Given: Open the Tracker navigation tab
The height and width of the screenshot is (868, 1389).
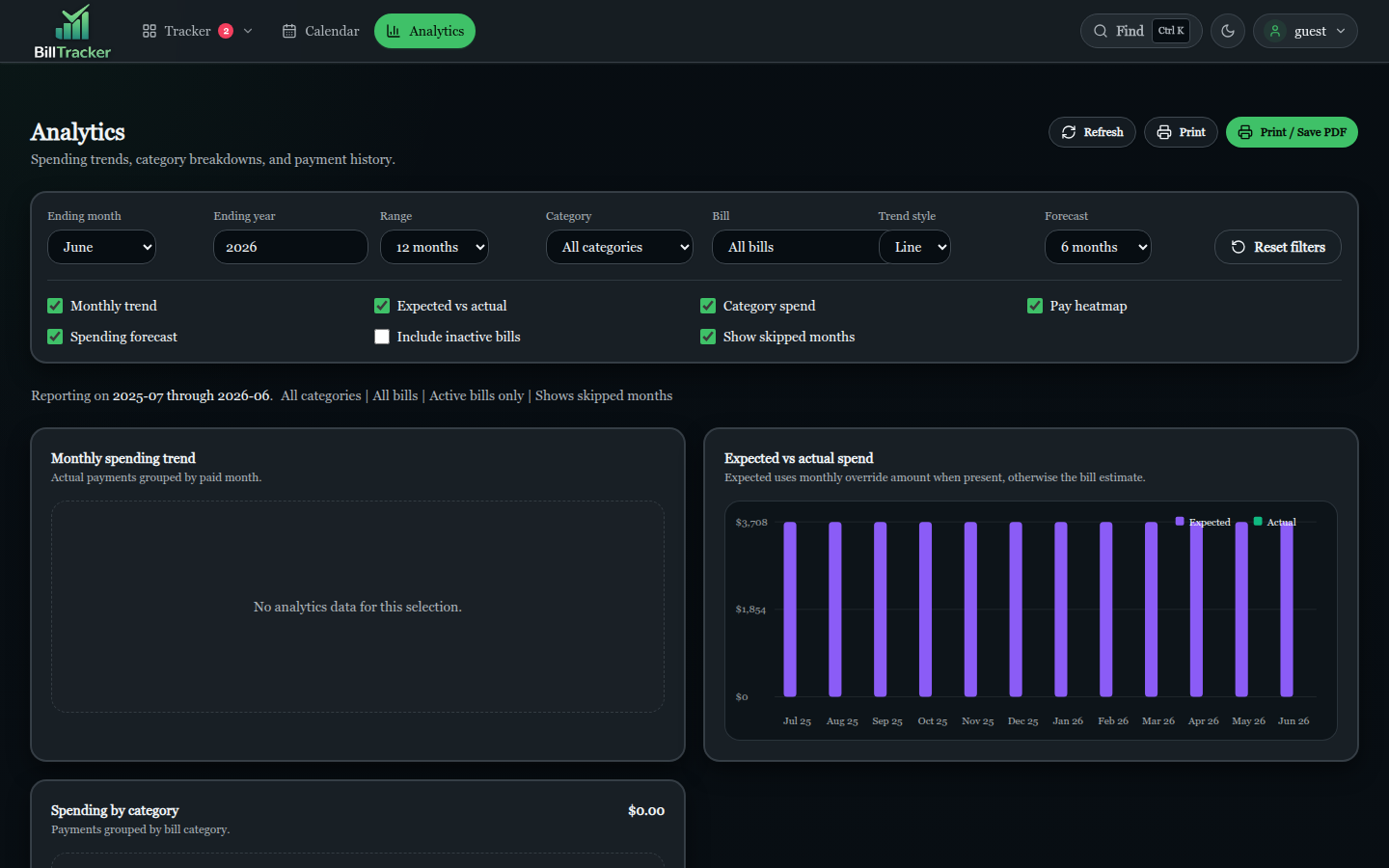Looking at the screenshot, I should coord(198,31).
